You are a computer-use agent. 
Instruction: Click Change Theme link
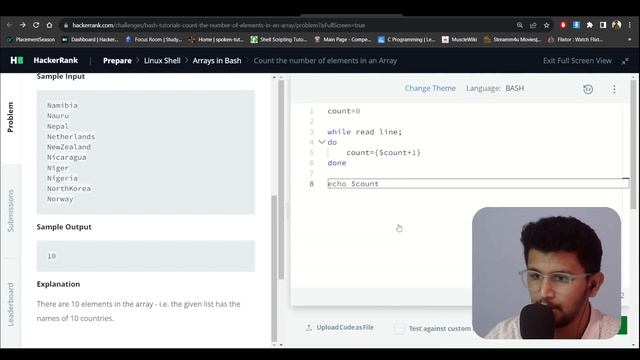(430, 88)
